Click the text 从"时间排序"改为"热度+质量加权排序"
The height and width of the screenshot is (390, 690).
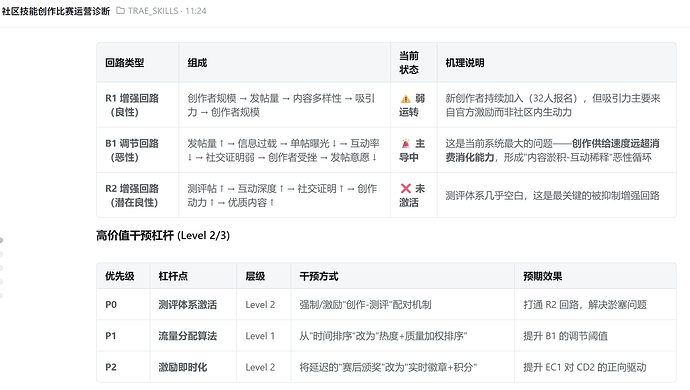(x=383, y=336)
